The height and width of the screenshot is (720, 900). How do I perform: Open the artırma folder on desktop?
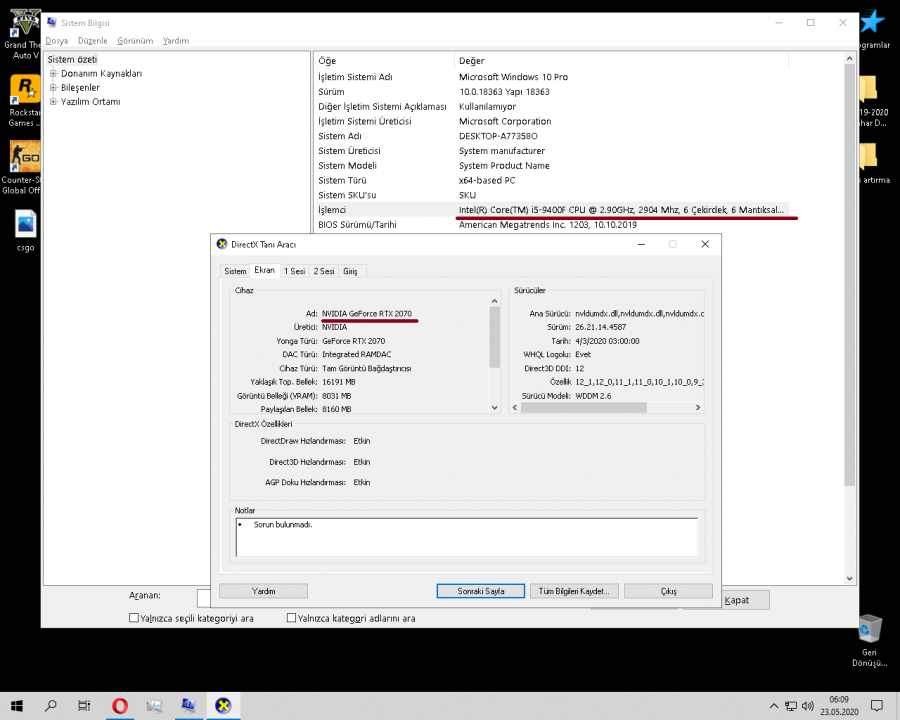[x=874, y=164]
